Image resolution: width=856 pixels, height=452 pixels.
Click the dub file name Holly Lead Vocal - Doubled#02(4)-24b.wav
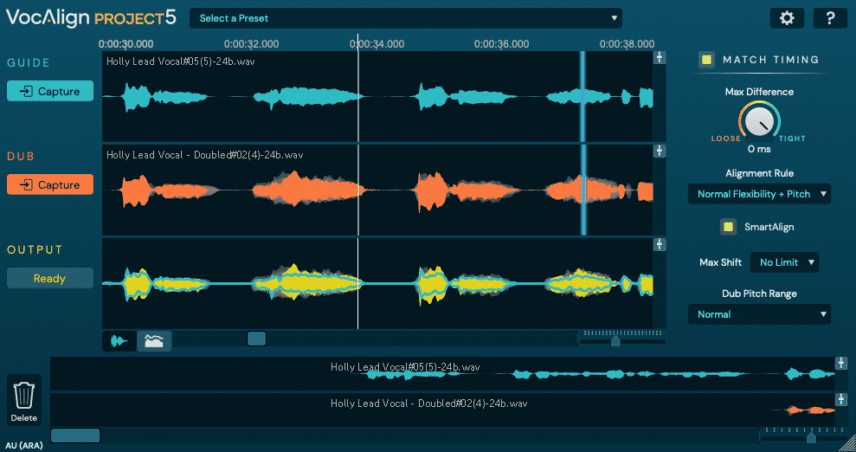pos(205,155)
